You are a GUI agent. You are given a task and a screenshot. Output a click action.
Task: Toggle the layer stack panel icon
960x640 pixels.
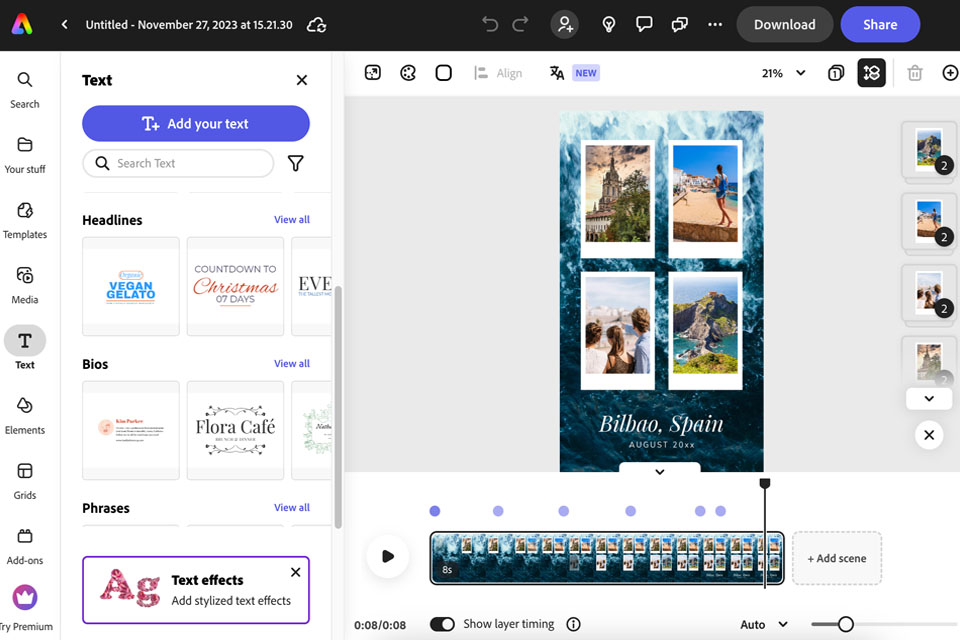pyautogui.click(x=871, y=73)
